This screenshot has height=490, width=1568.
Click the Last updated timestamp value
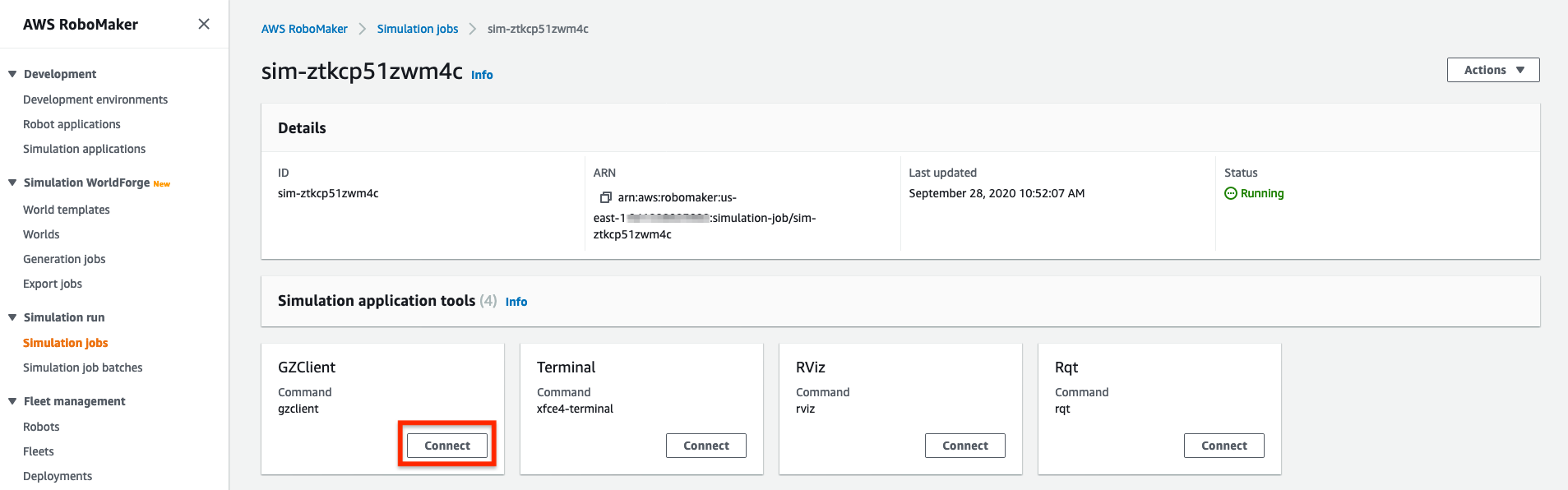click(997, 193)
